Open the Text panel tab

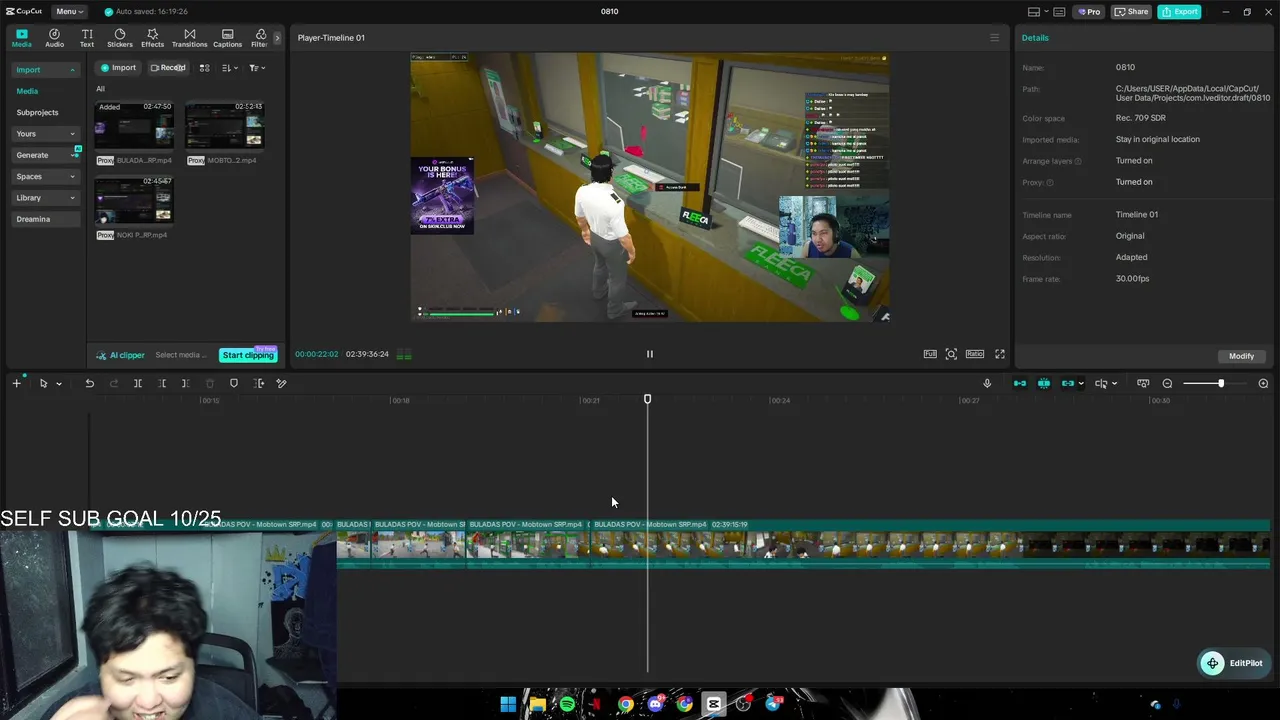click(87, 38)
